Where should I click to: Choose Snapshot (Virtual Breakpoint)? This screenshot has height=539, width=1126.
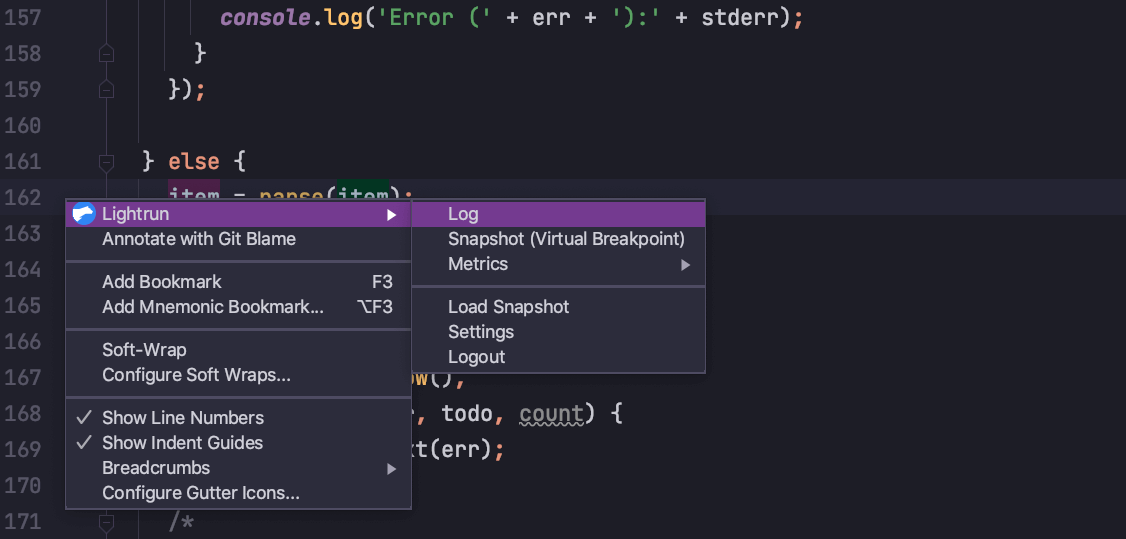click(x=566, y=239)
